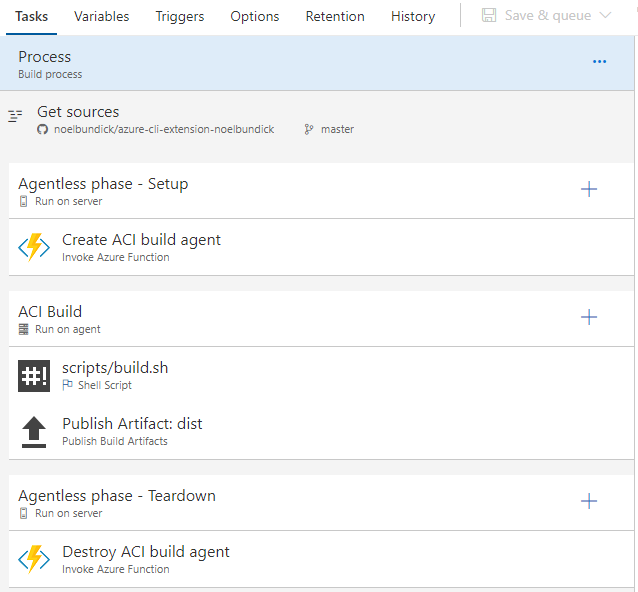This screenshot has height=592, width=638.
Task: Click Invoke Azure Function under Destroy ACI build agent
Action: [x=116, y=569]
